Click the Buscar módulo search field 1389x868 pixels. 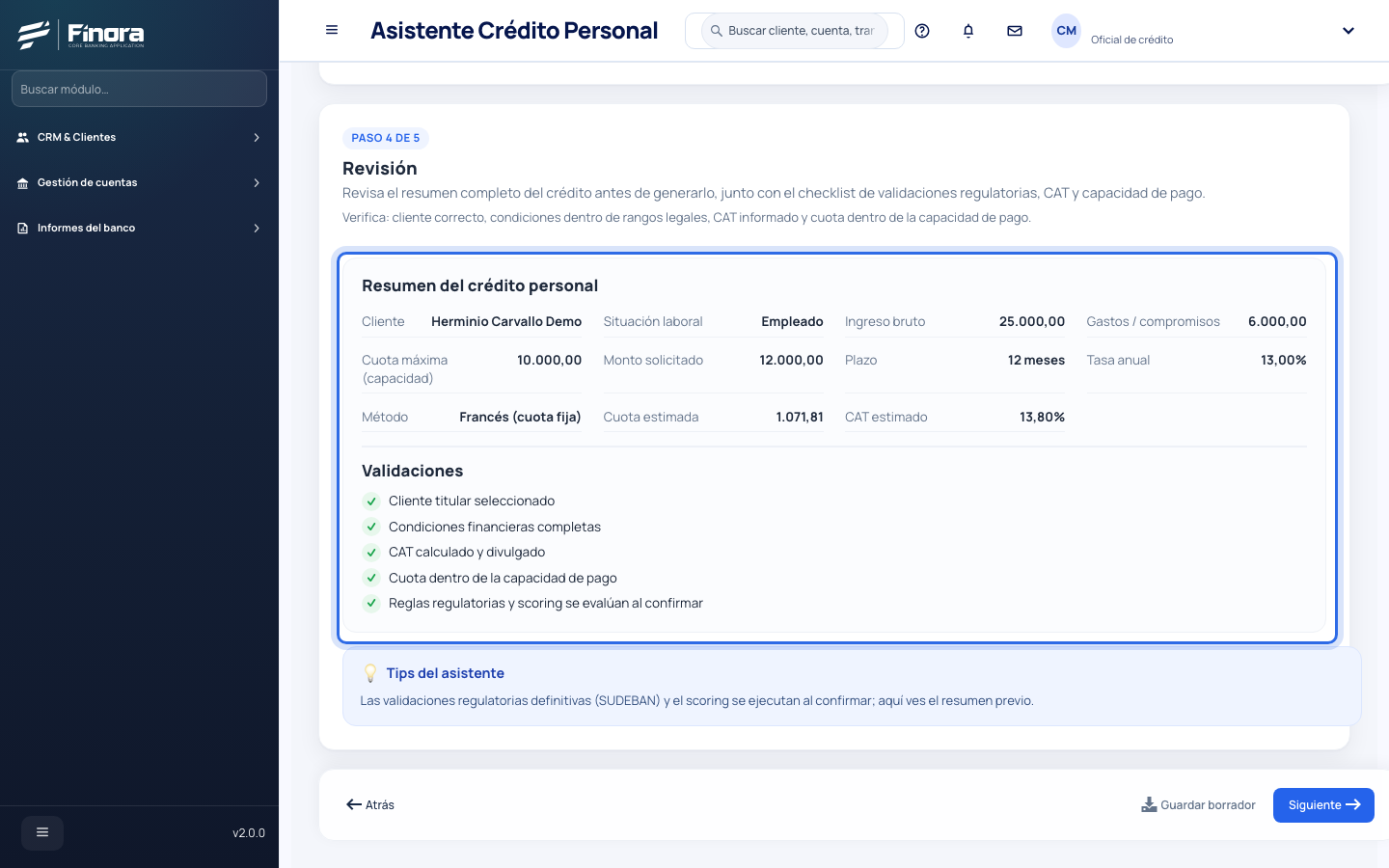pos(139,89)
